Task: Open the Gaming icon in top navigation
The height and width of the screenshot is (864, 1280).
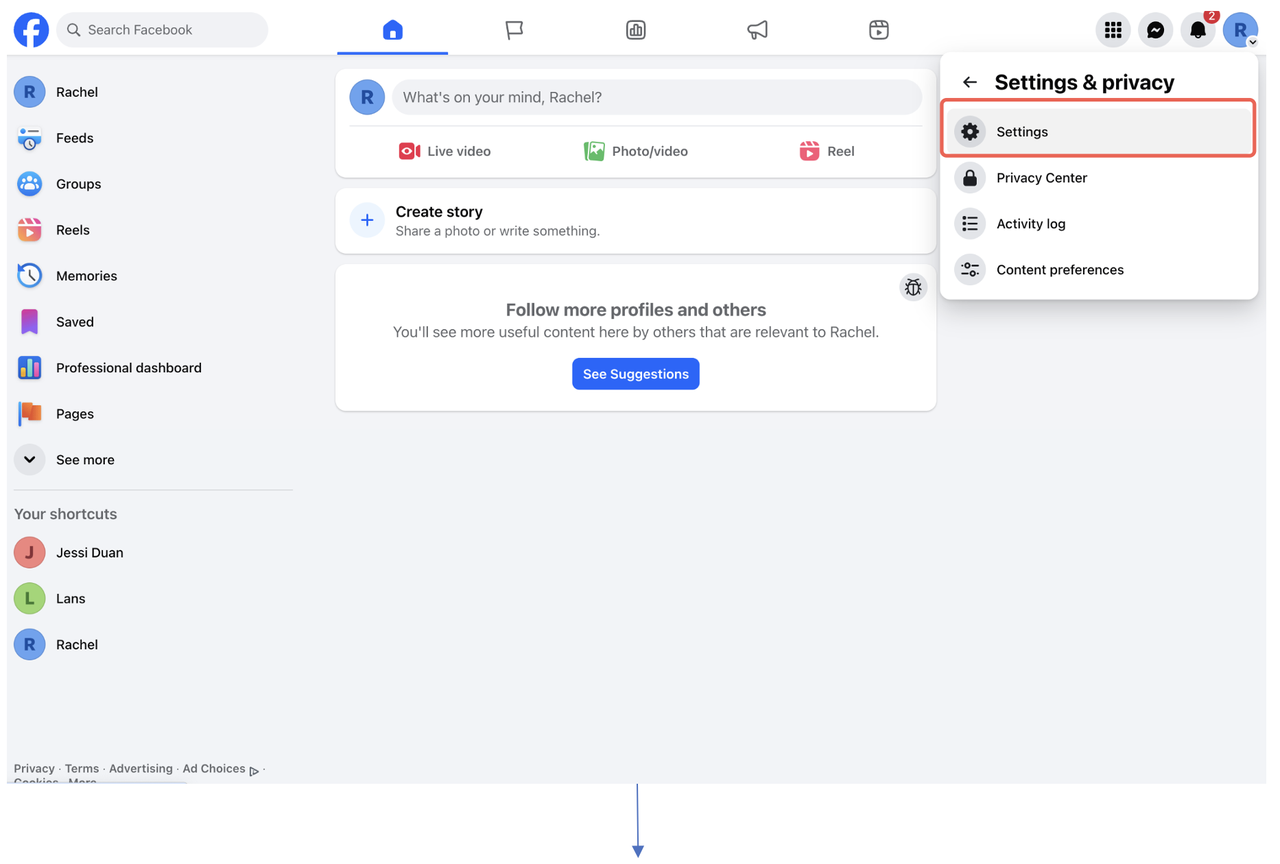Action: 879,30
